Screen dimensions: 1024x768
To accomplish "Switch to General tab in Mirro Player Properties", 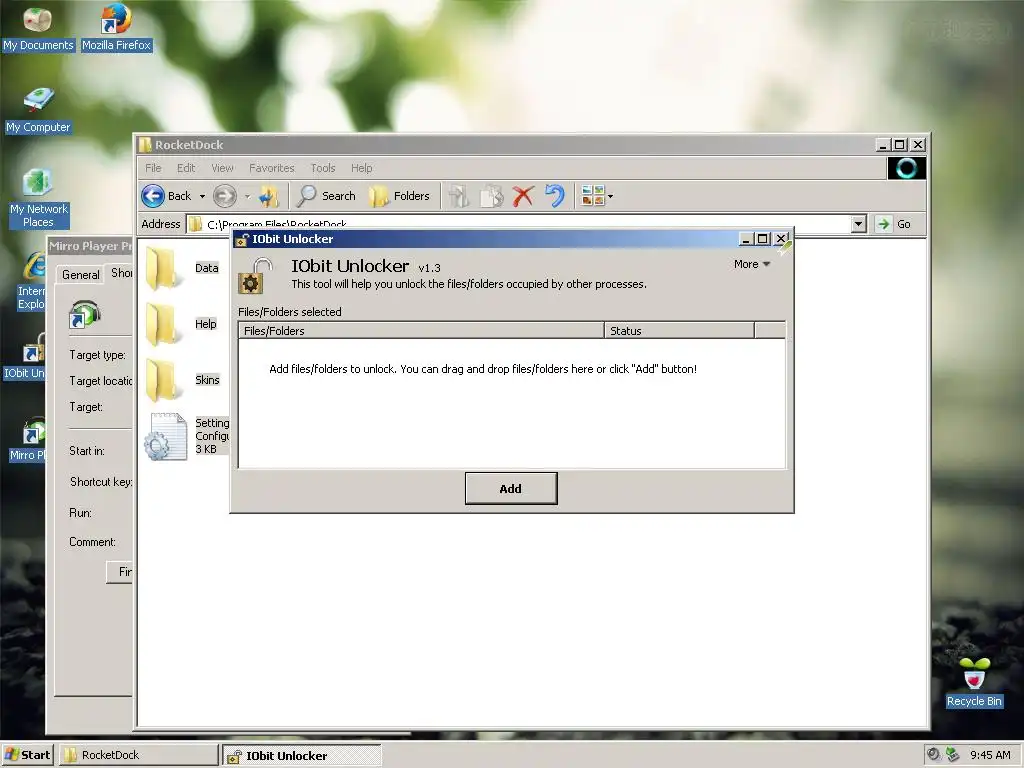I will pyautogui.click(x=81, y=275).
